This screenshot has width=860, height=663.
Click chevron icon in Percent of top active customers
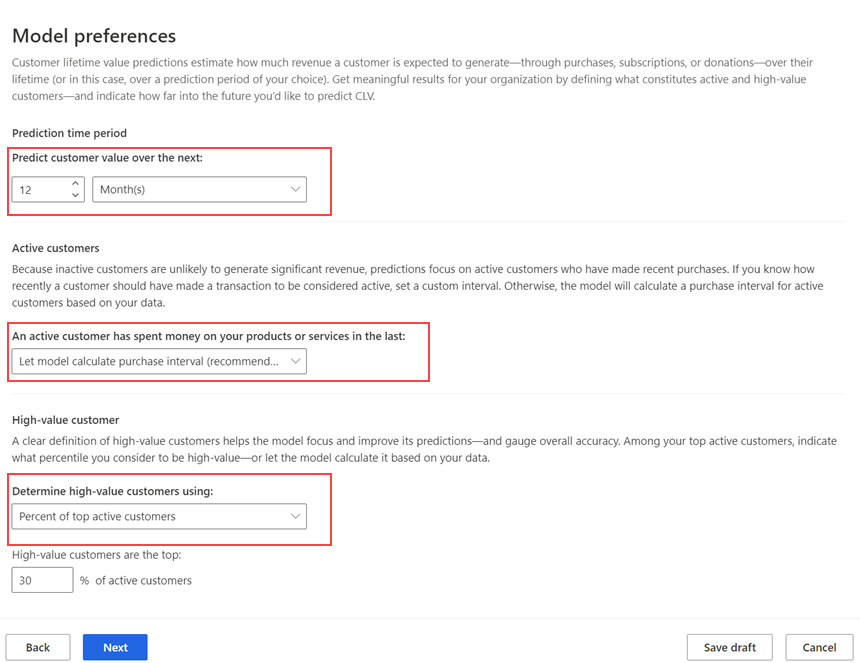point(295,516)
